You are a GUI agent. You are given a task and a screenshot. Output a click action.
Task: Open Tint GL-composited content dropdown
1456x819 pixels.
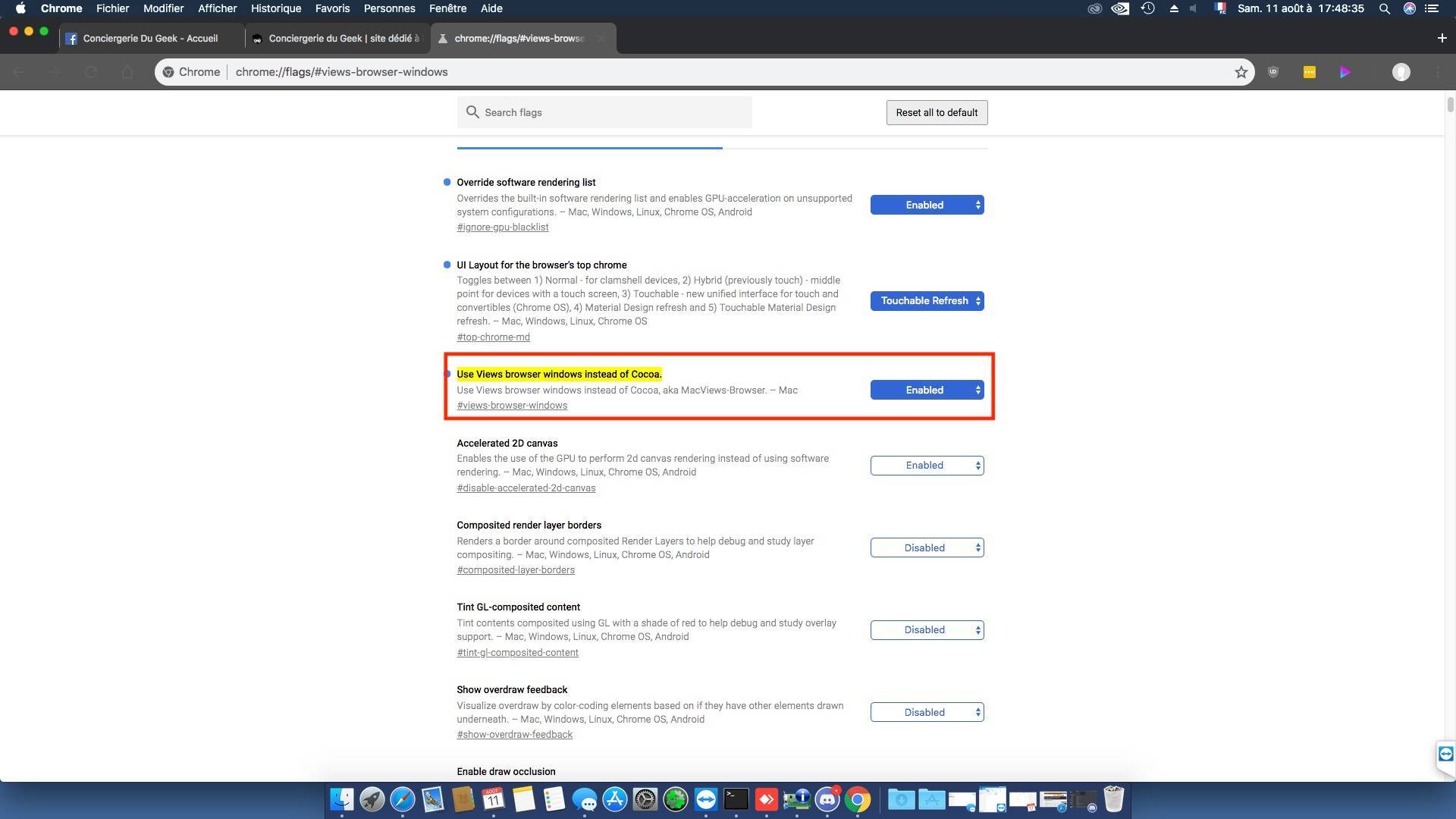pos(927,630)
